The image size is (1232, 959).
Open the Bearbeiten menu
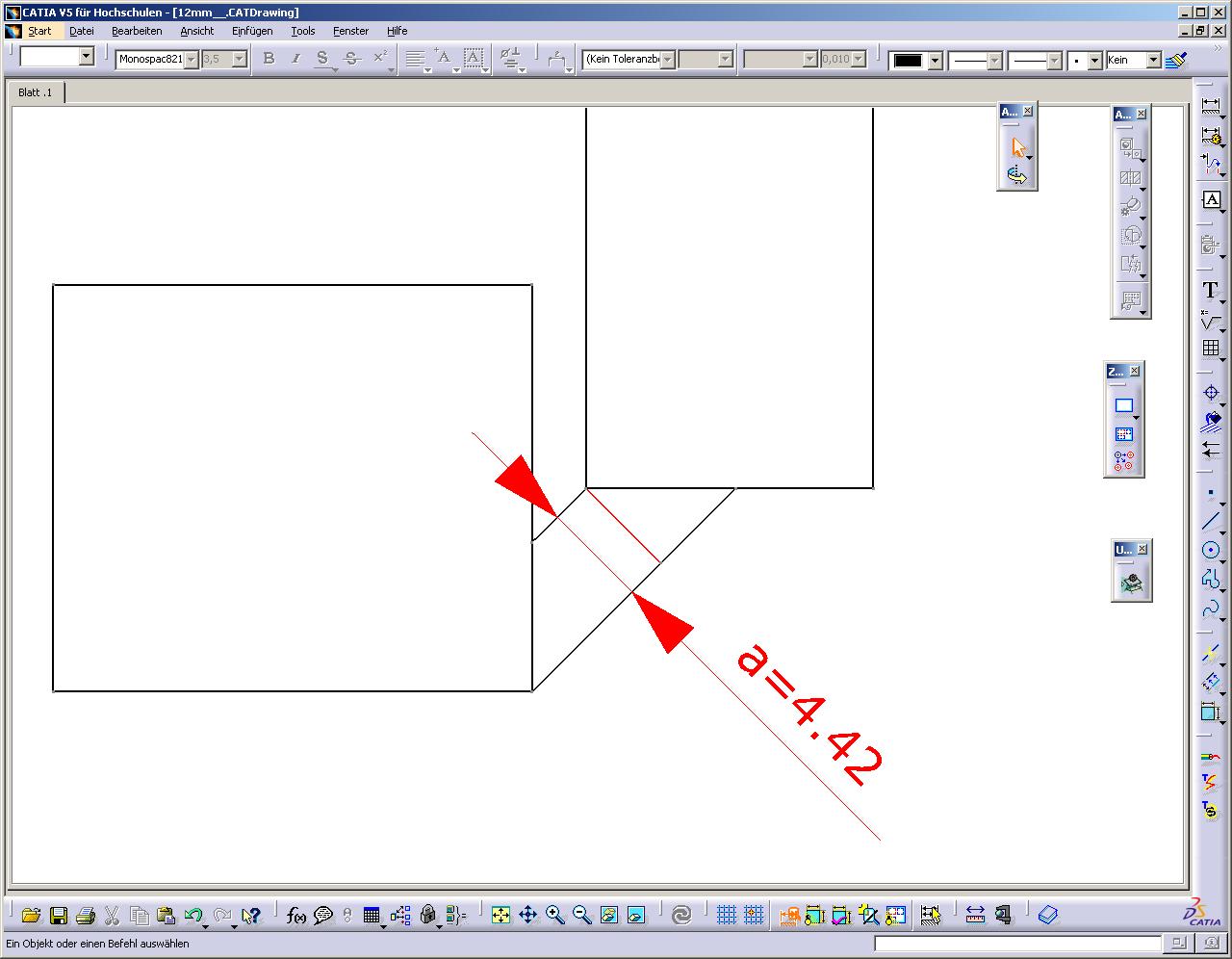[137, 31]
